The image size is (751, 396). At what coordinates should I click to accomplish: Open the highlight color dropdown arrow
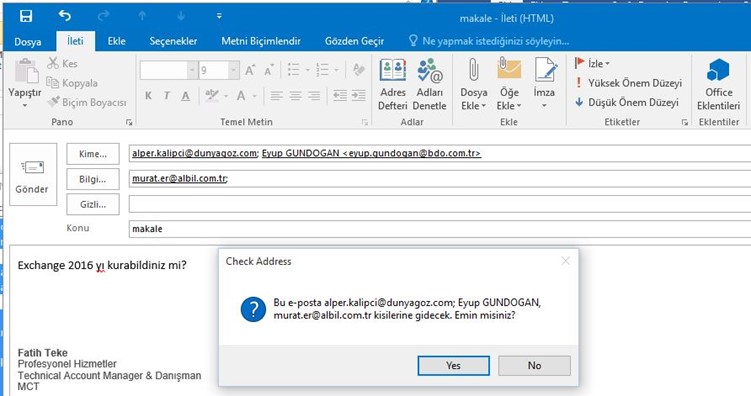pos(226,96)
